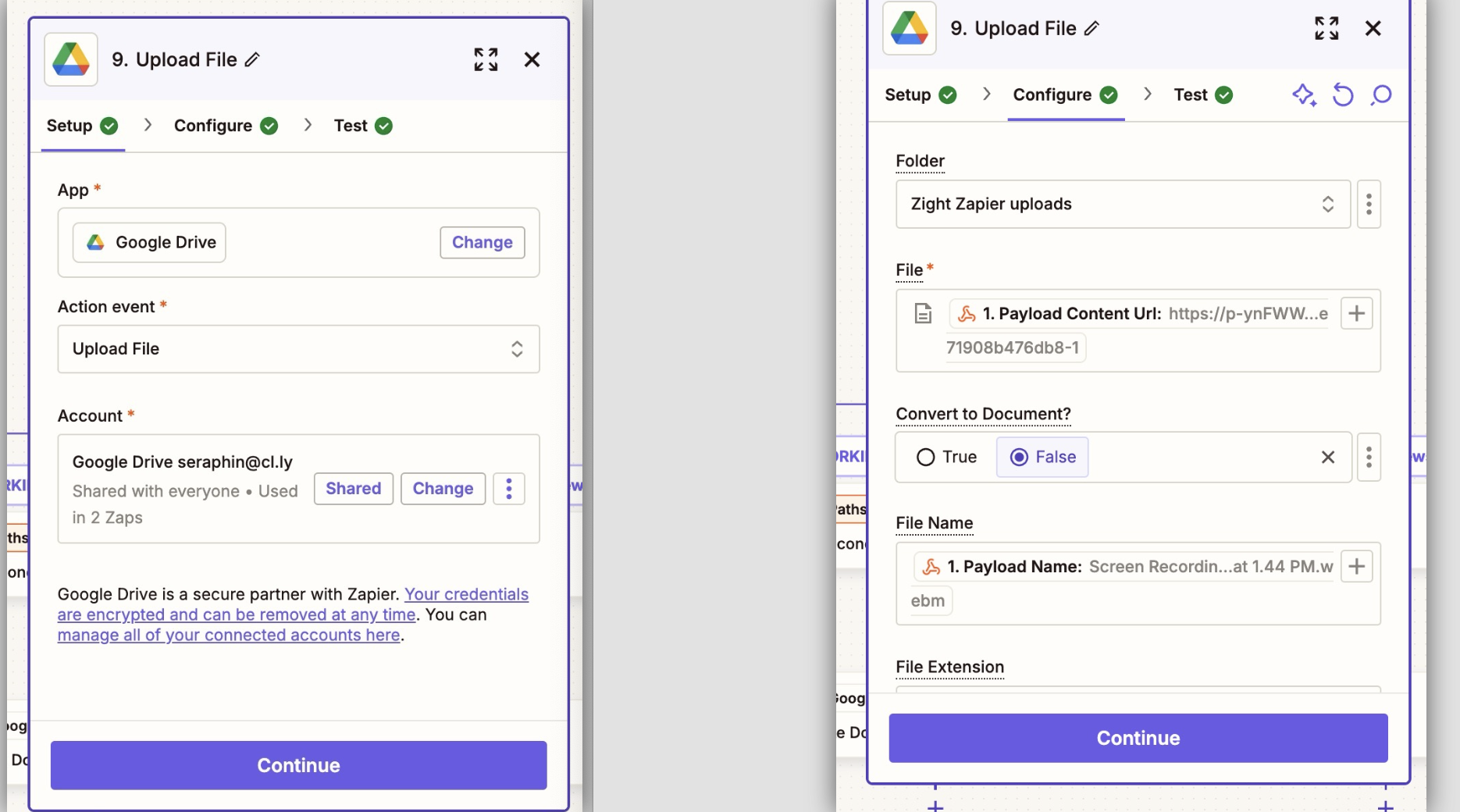Click the Google Drive logo in right panel header
The height and width of the screenshot is (812, 1460).
(910, 28)
